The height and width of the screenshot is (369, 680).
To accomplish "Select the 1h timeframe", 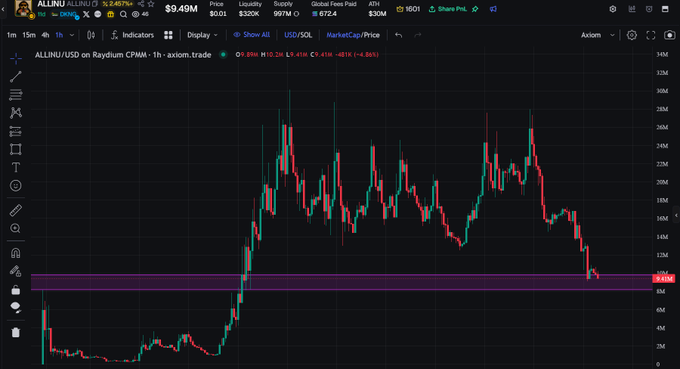I will point(59,35).
